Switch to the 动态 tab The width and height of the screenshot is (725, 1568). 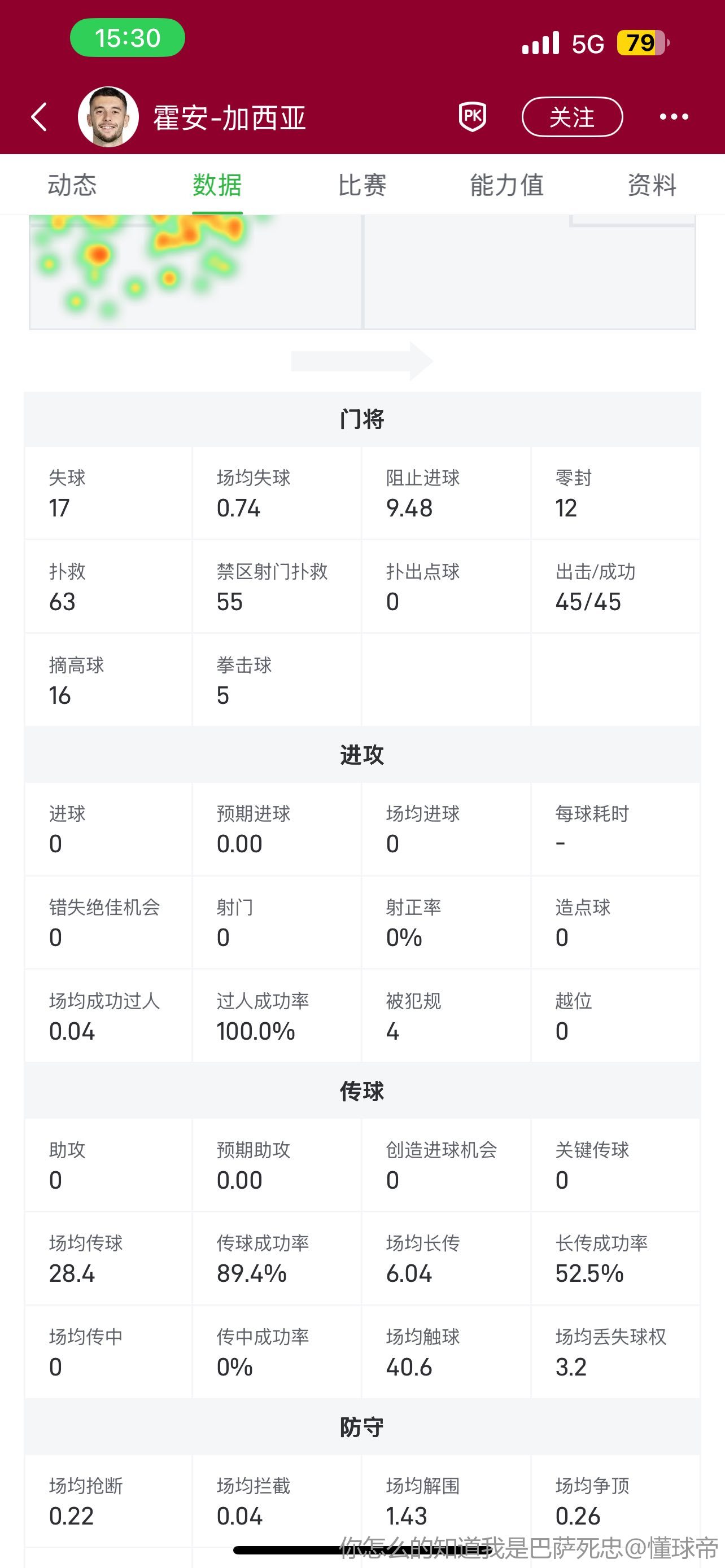[x=72, y=185]
